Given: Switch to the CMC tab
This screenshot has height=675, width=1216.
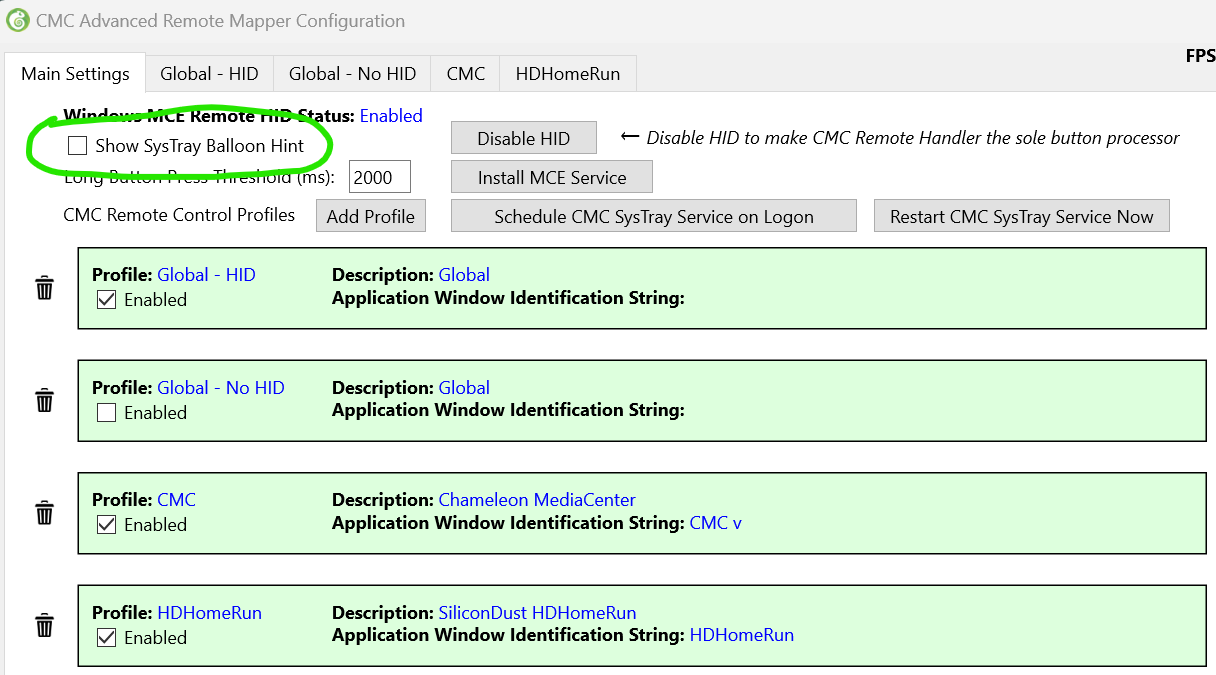Looking at the screenshot, I should 466,74.
